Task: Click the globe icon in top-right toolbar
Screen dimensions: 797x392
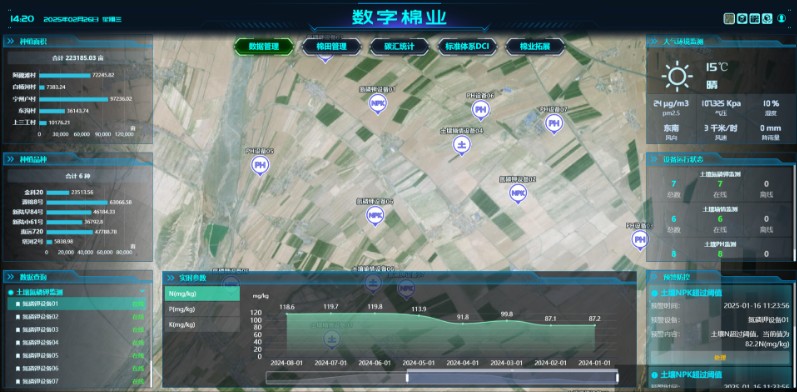Action: pos(768,19)
